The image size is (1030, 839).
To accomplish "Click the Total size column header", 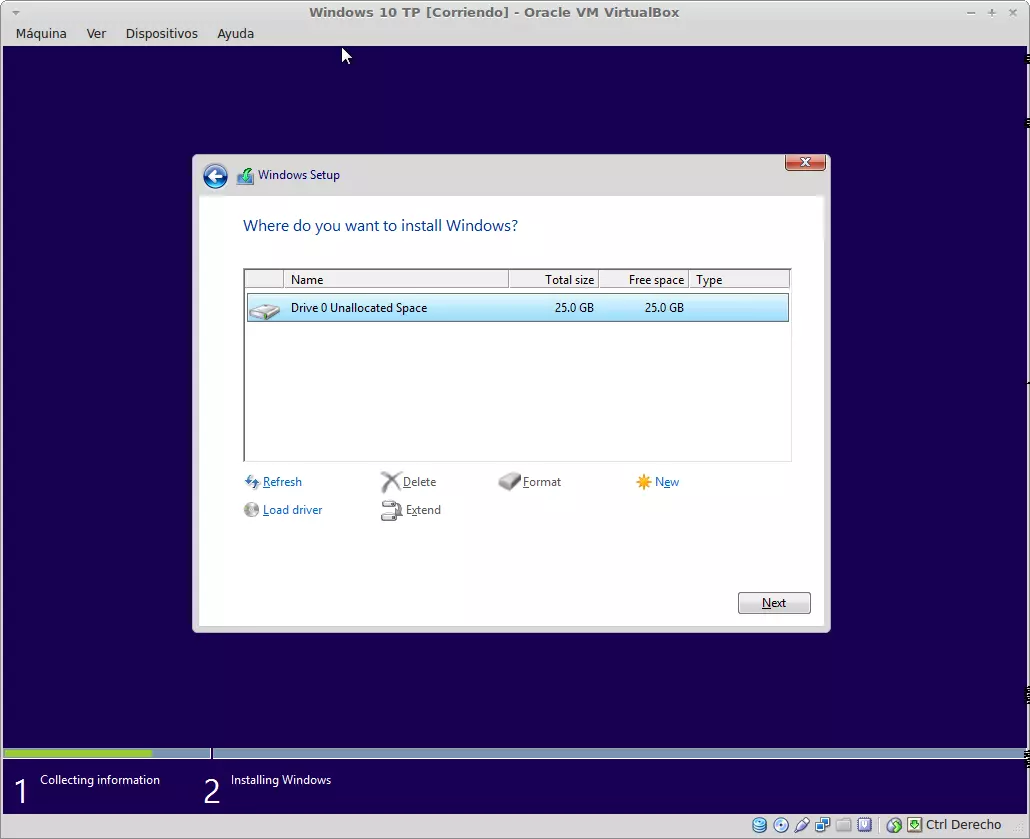I will coord(553,280).
